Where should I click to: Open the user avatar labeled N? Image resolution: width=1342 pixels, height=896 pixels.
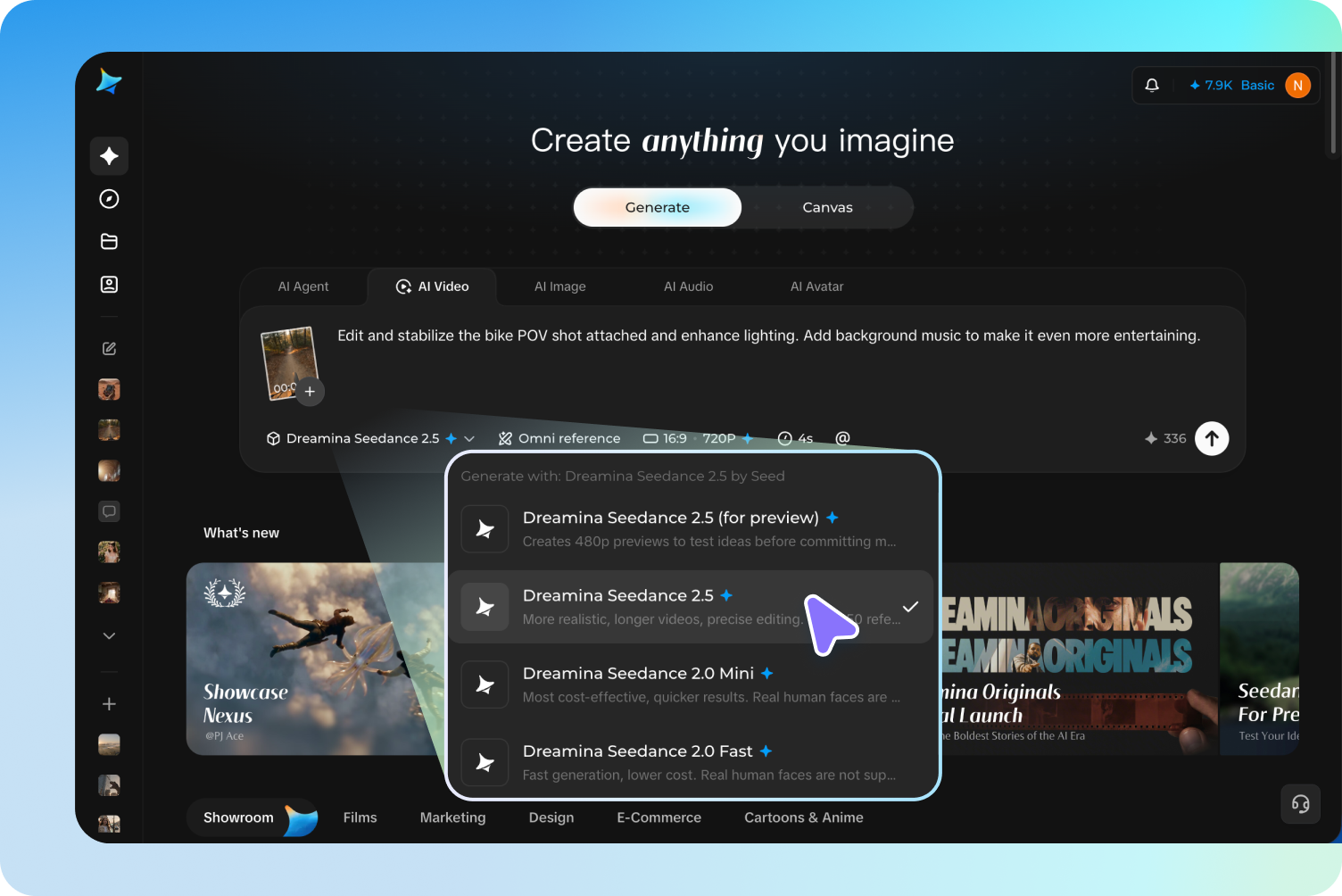1297,86
